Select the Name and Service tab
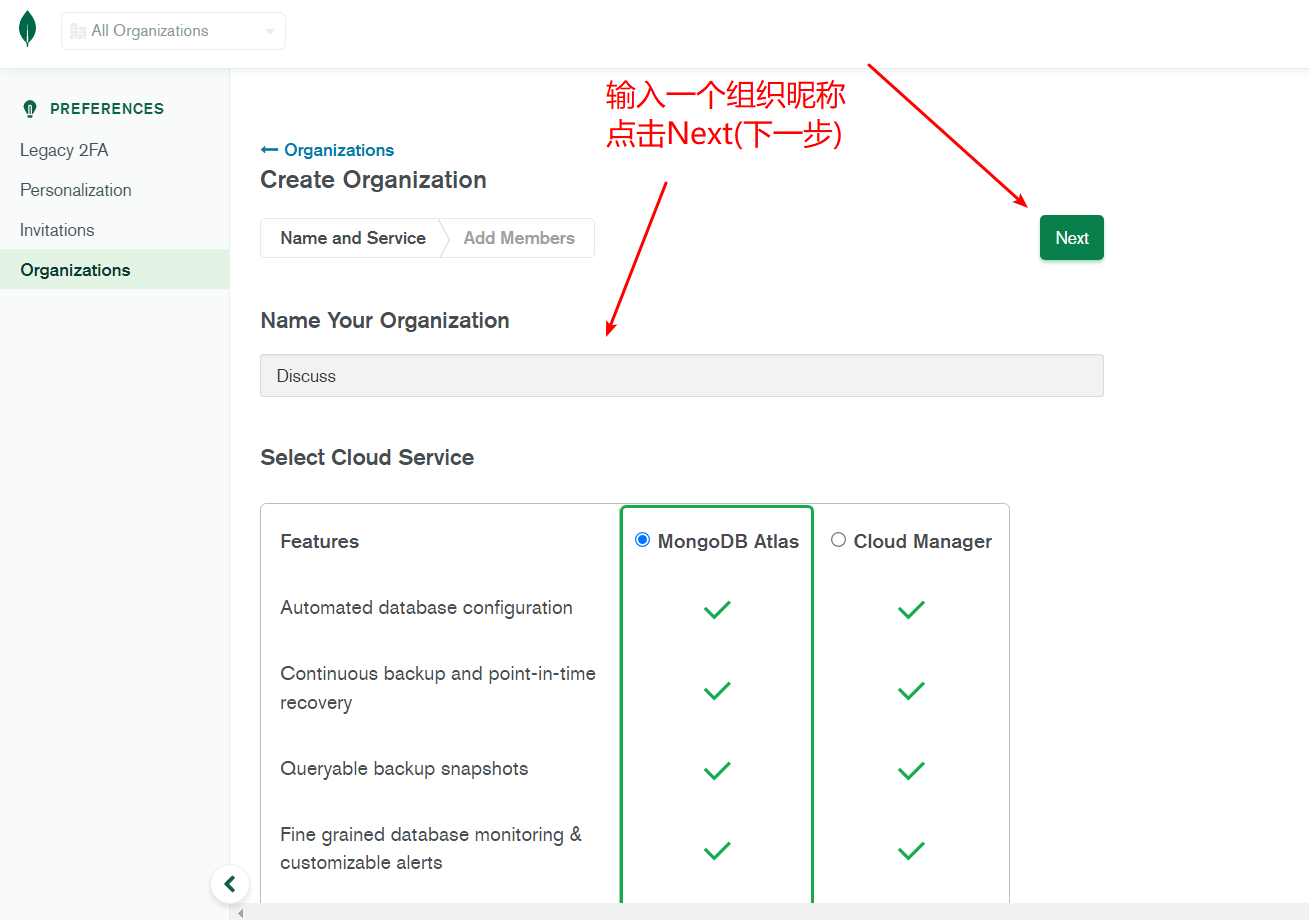 click(x=351, y=238)
